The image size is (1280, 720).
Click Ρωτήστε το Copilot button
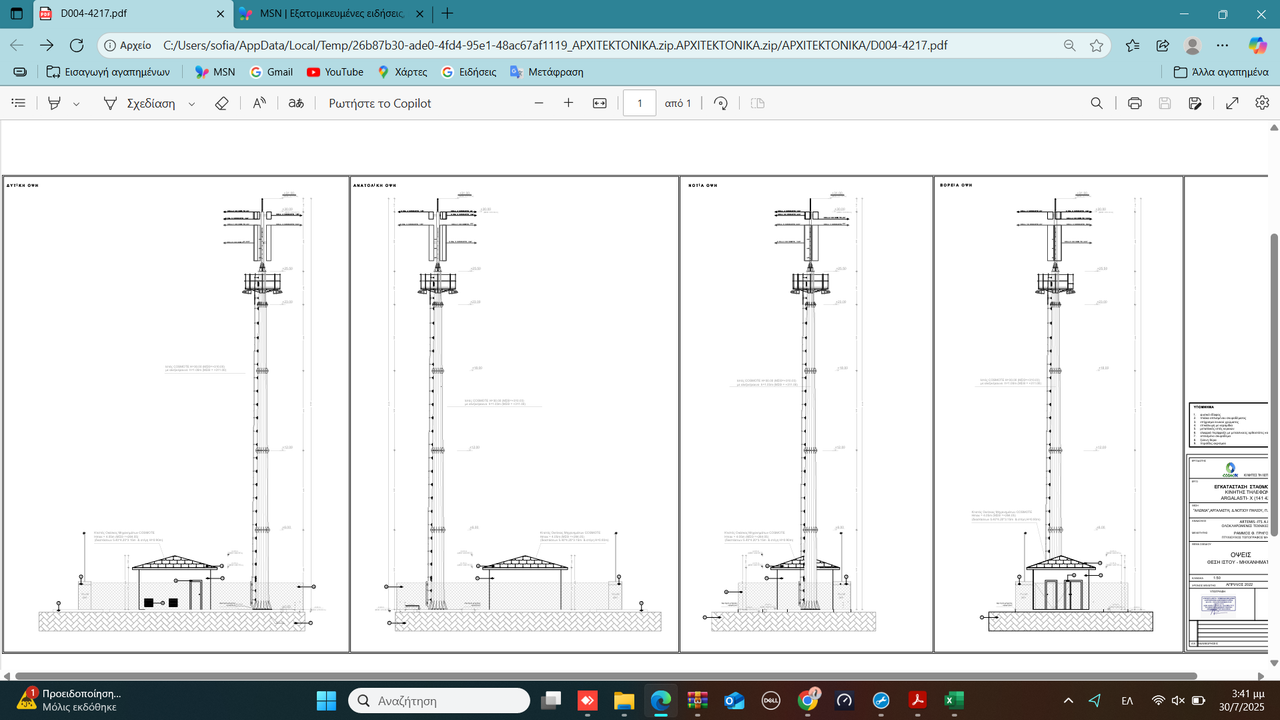click(380, 103)
